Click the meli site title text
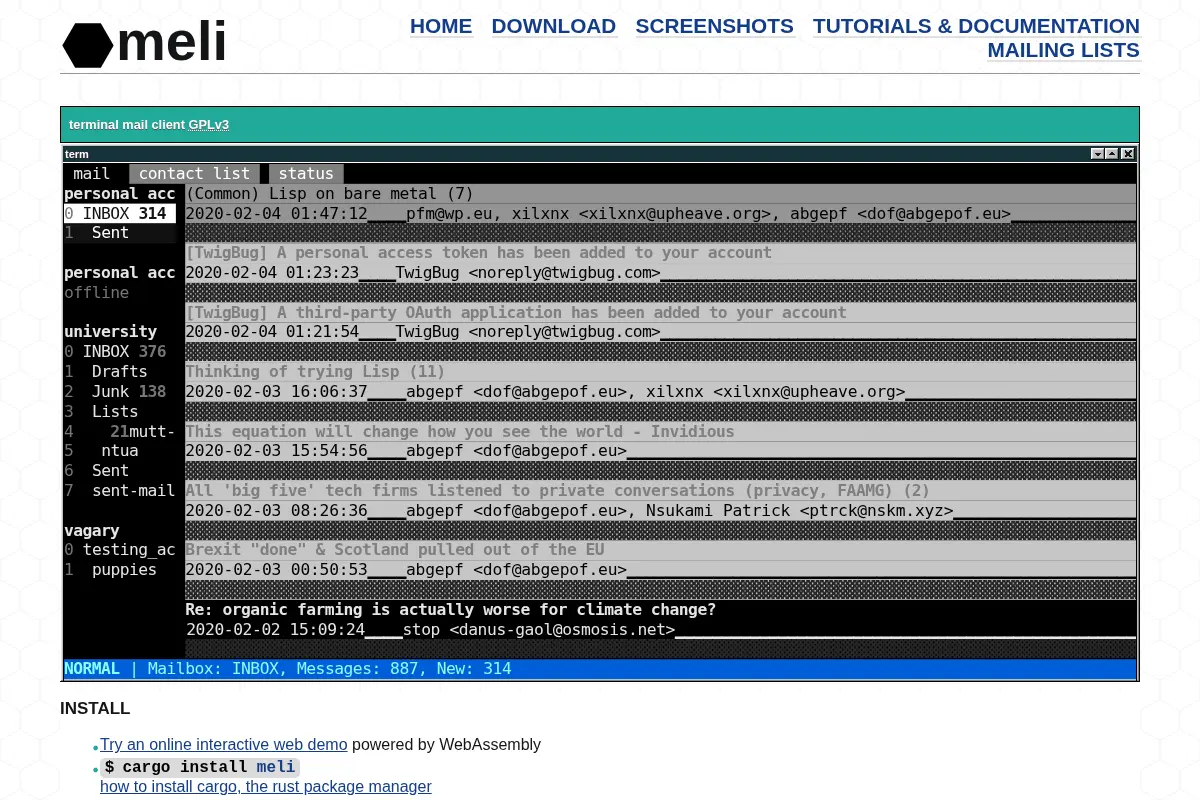1200x800 pixels. tap(172, 42)
